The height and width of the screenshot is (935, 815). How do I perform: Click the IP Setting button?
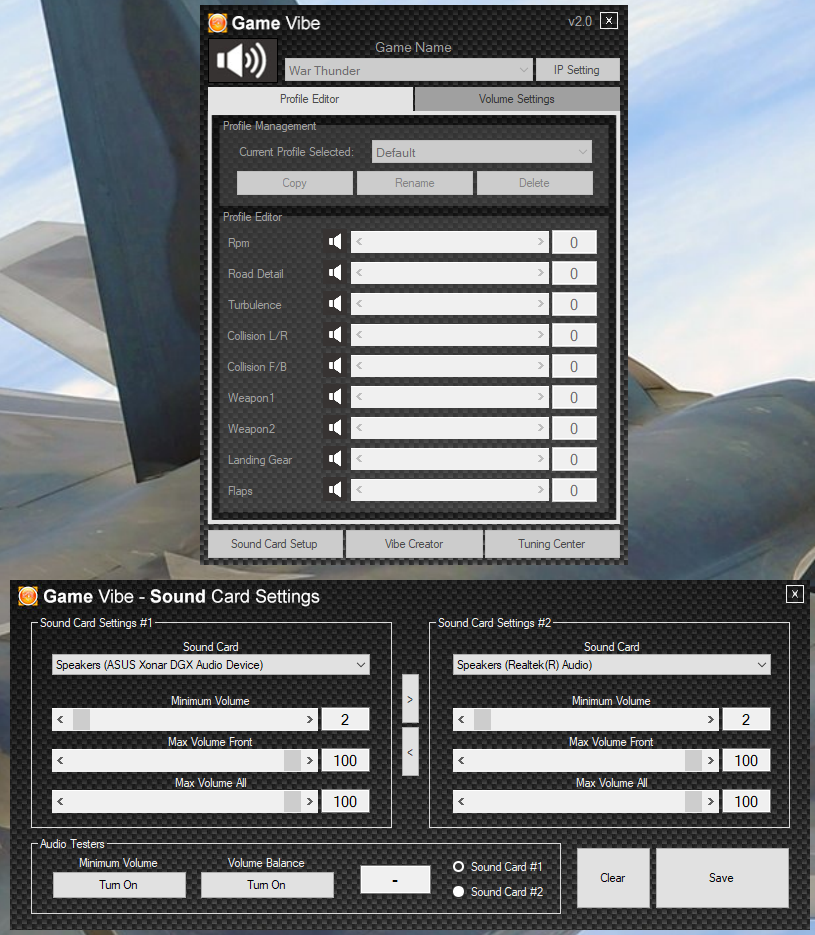(577, 70)
